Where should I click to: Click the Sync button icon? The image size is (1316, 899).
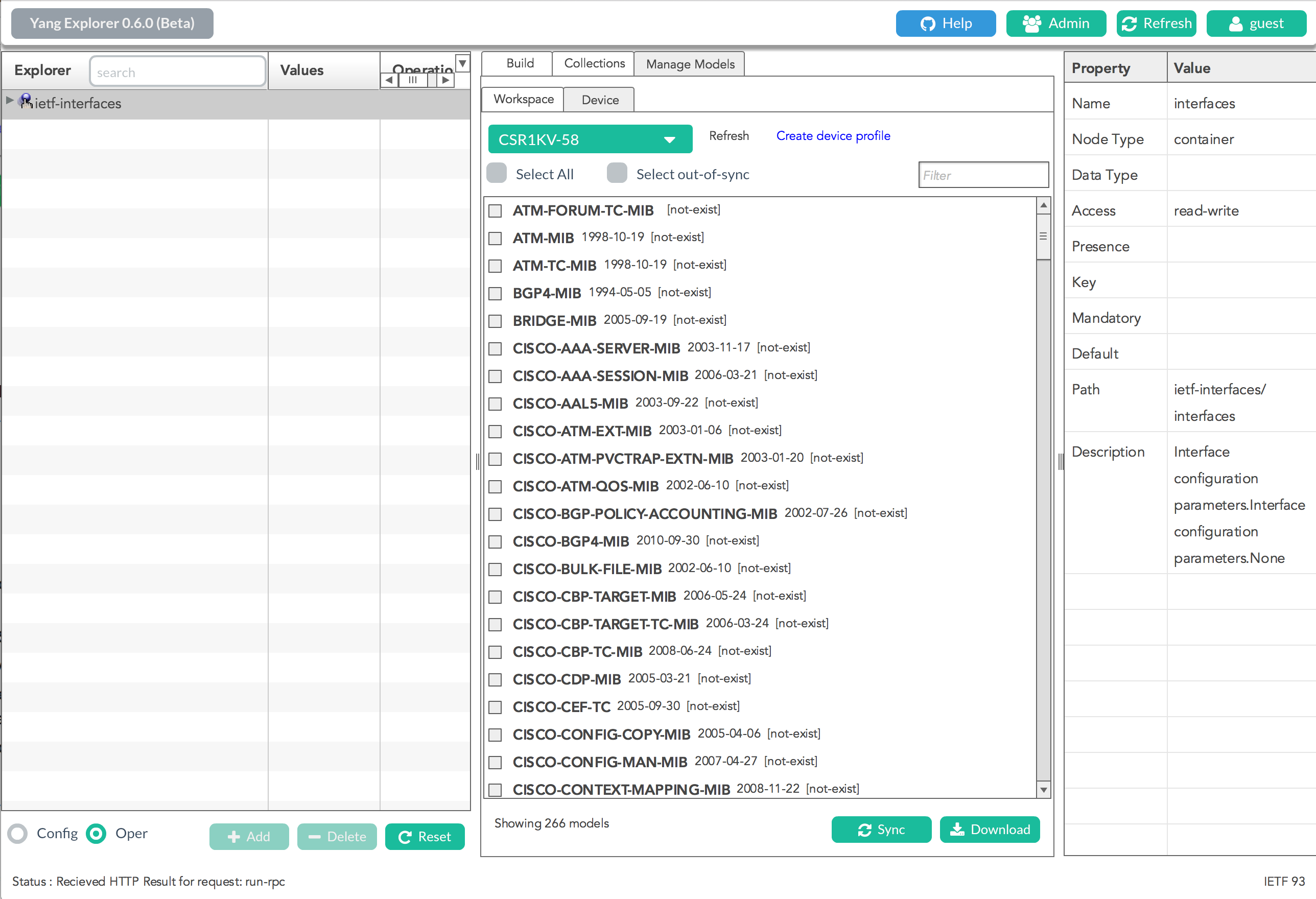[x=864, y=830]
